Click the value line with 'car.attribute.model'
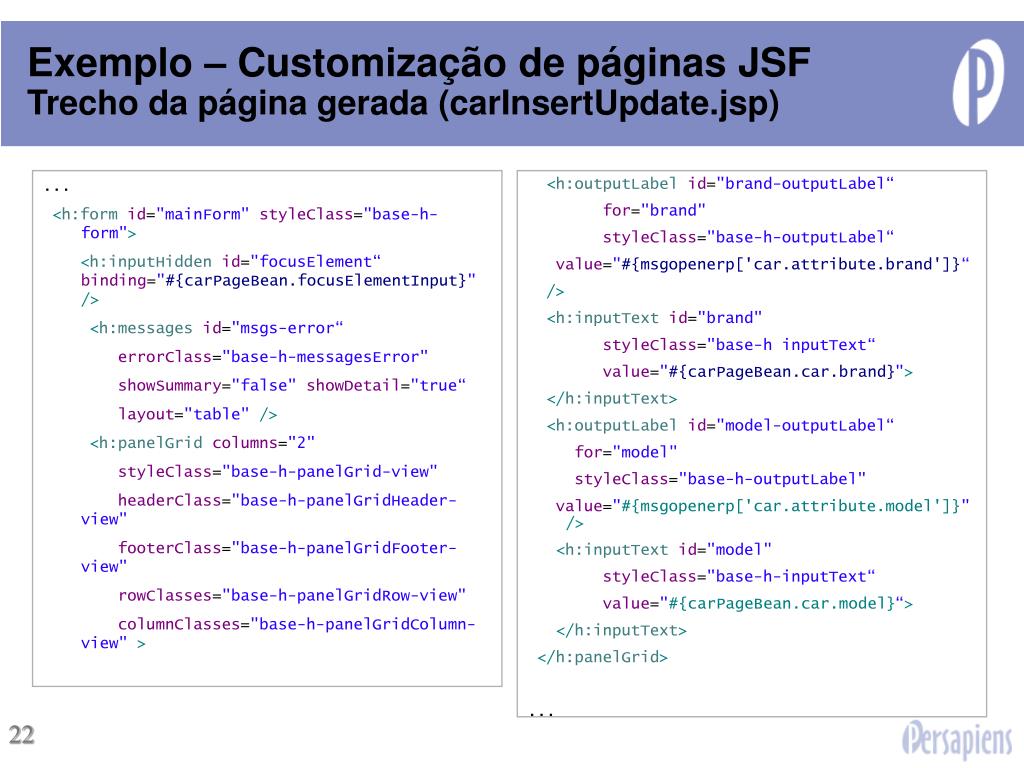The width and height of the screenshot is (1024, 768). pyautogui.click(x=763, y=506)
